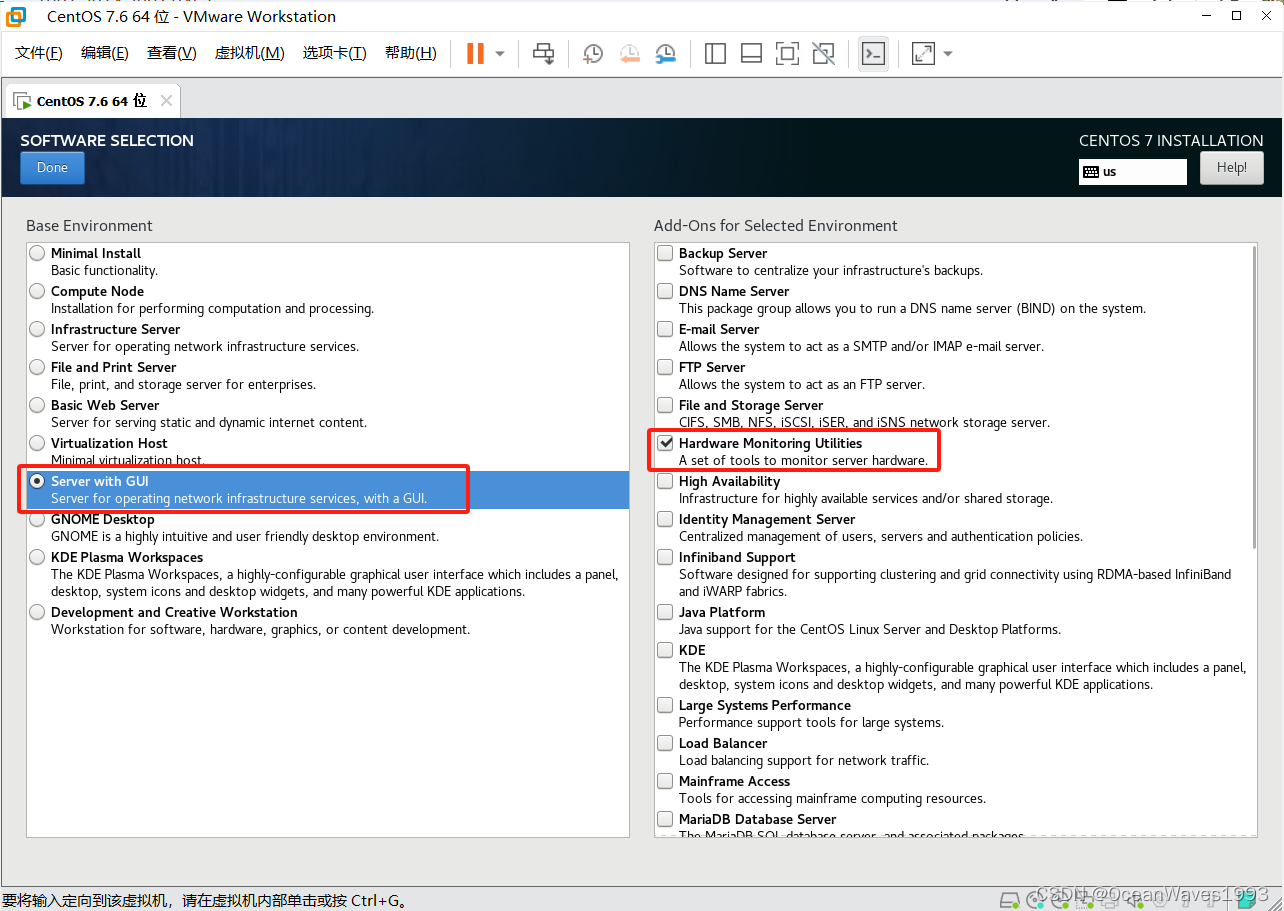Select the Virtualization Host radio button
The image size is (1284, 911).
(x=37, y=443)
